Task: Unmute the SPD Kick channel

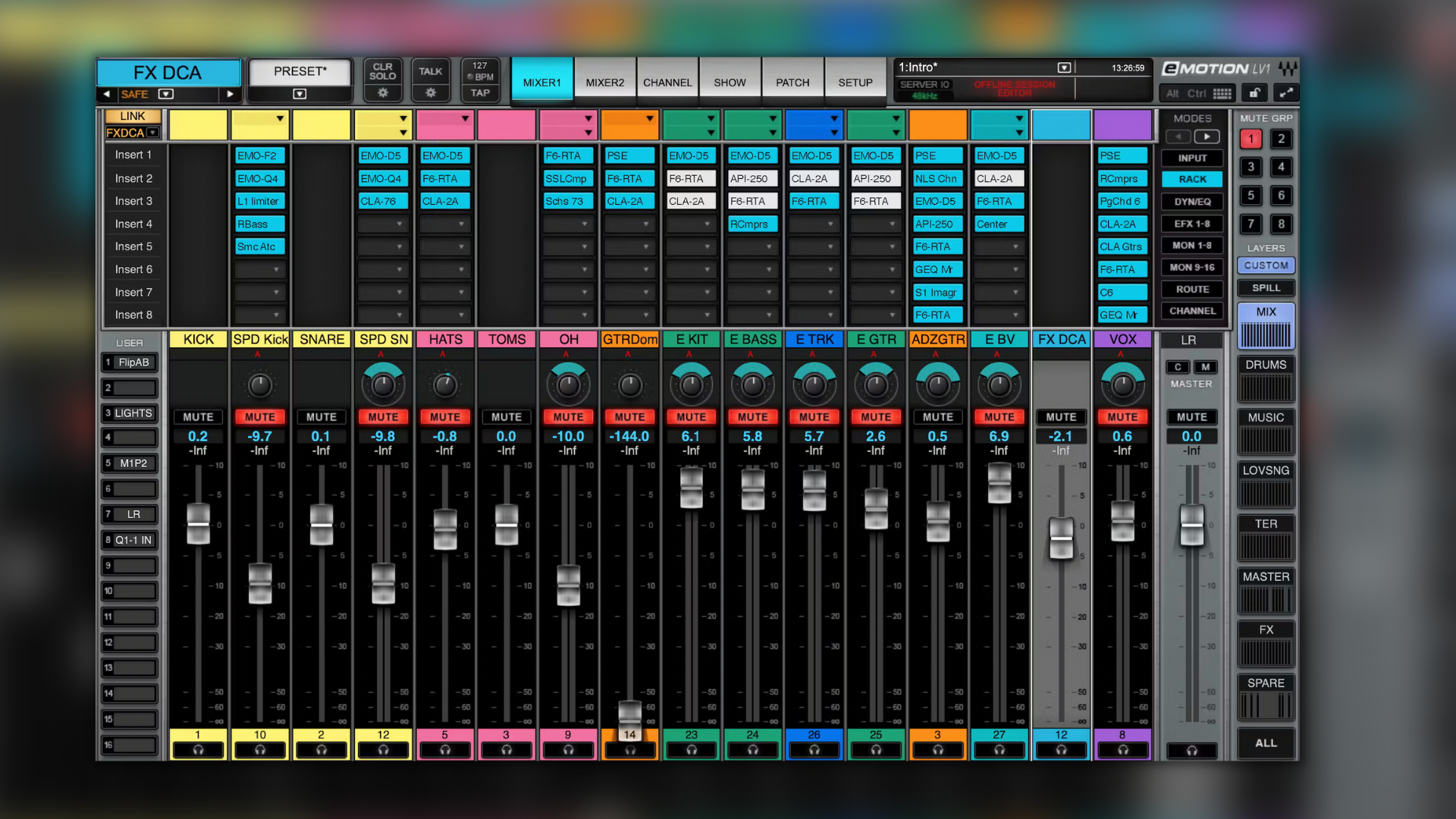Action: click(x=259, y=417)
